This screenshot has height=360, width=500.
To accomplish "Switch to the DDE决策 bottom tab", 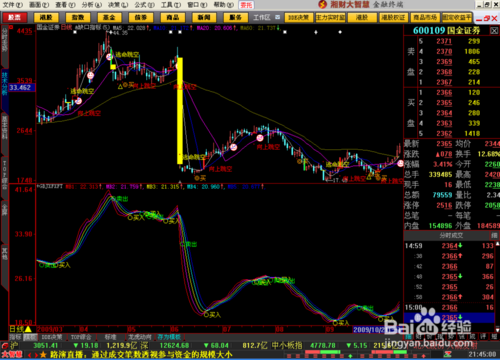I will click(x=52, y=337).
